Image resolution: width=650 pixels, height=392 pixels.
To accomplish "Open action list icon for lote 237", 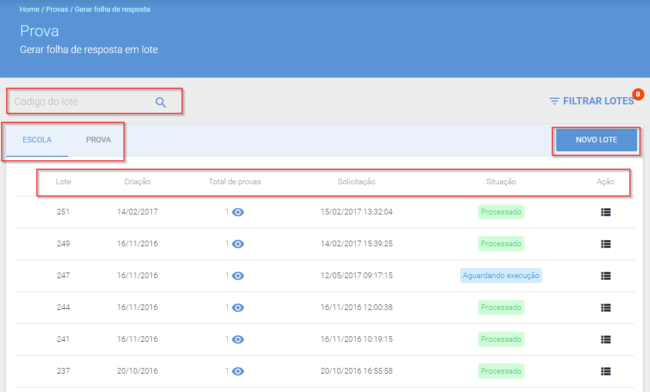I will (606, 371).
